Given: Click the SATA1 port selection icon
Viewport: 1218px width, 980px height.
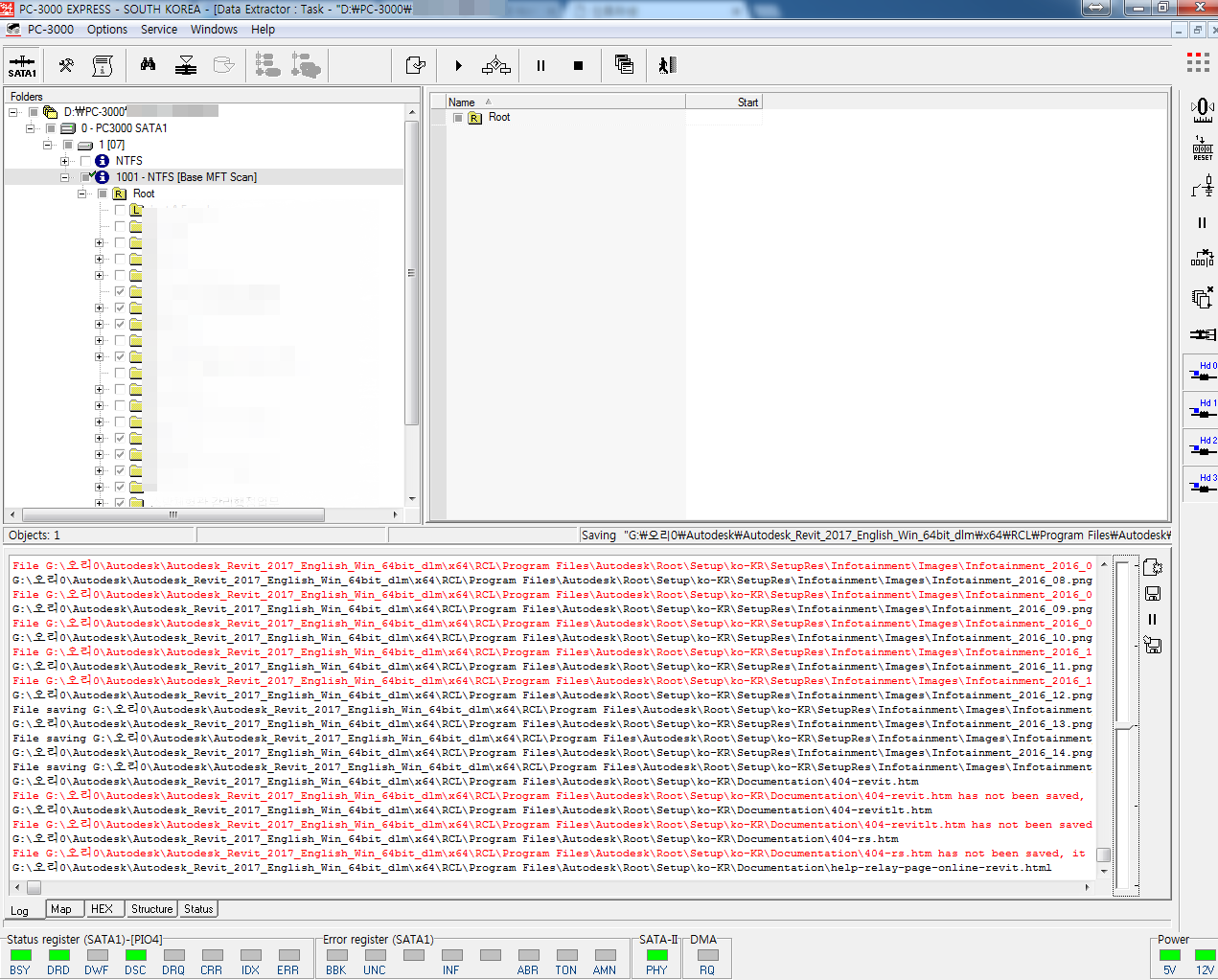Looking at the screenshot, I should 22,65.
